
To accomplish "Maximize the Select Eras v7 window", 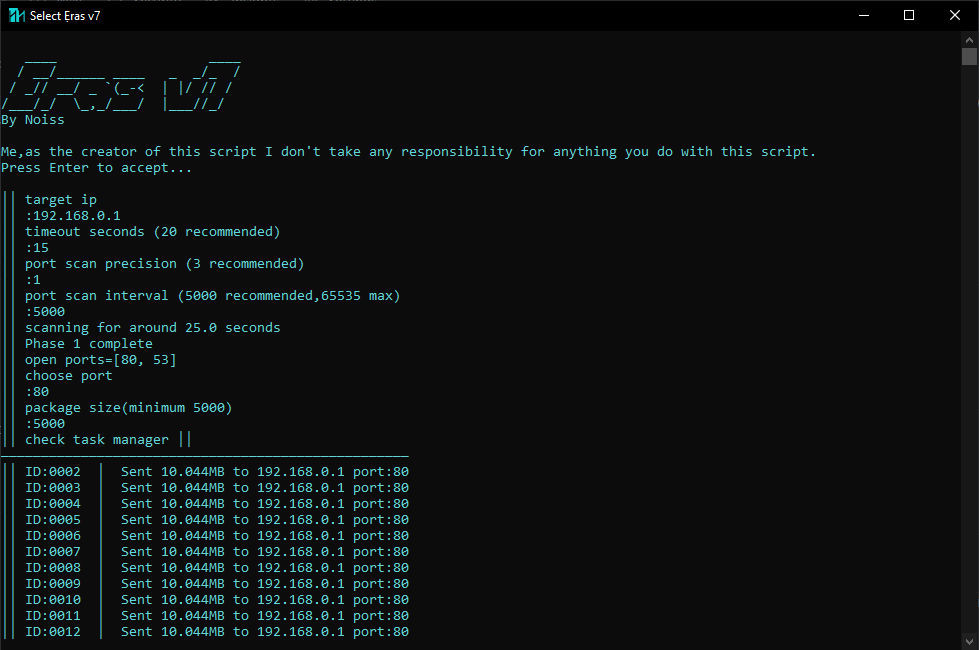I will 909,15.
